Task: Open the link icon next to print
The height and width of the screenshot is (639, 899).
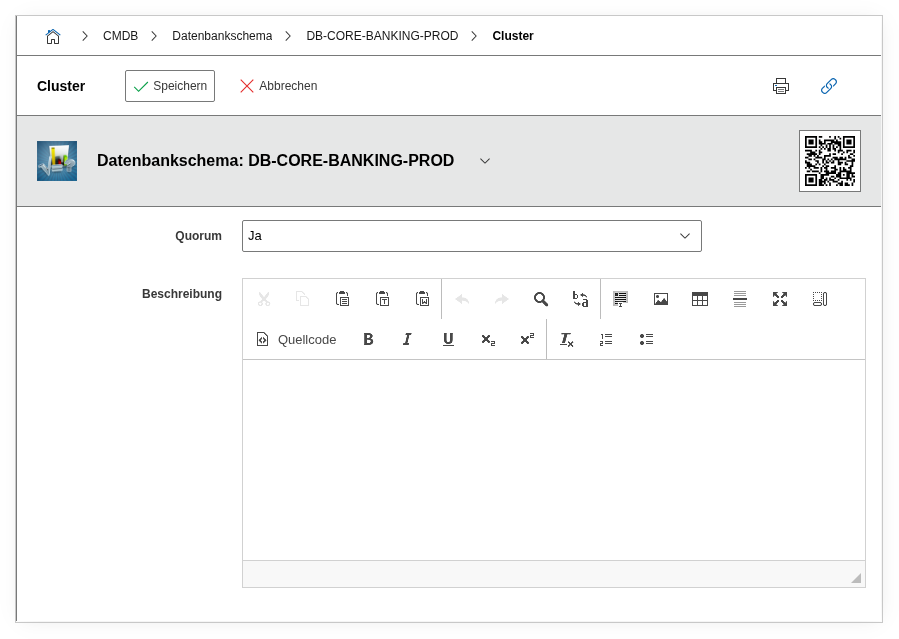Action: tap(829, 86)
